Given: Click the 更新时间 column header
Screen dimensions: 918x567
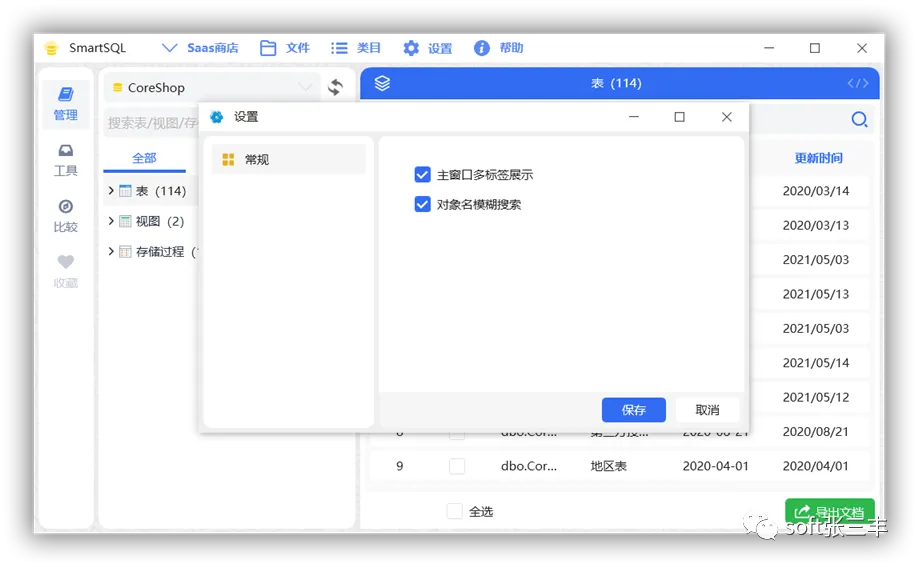Looking at the screenshot, I should tap(818, 158).
